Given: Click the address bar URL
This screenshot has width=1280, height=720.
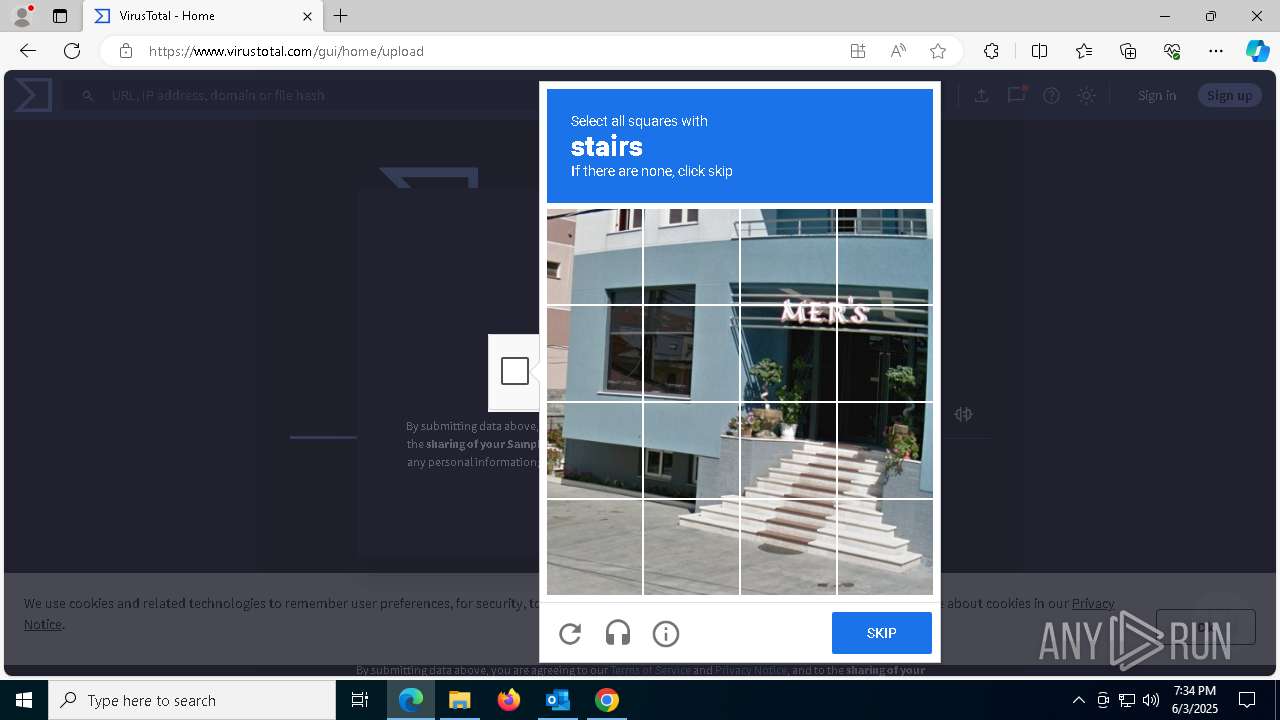Looking at the screenshot, I should [286, 51].
